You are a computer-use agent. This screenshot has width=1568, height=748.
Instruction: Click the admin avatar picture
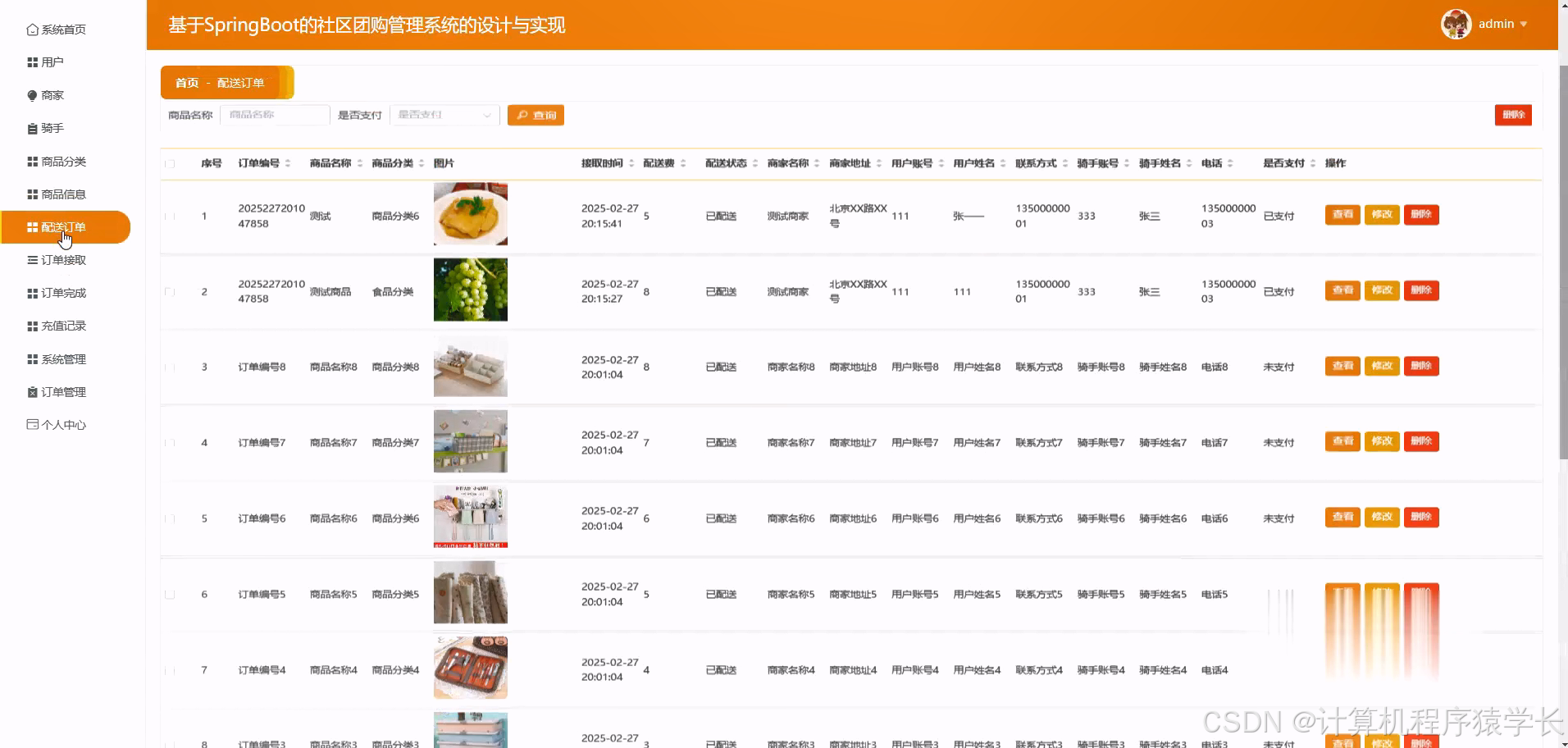pyautogui.click(x=1456, y=24)
